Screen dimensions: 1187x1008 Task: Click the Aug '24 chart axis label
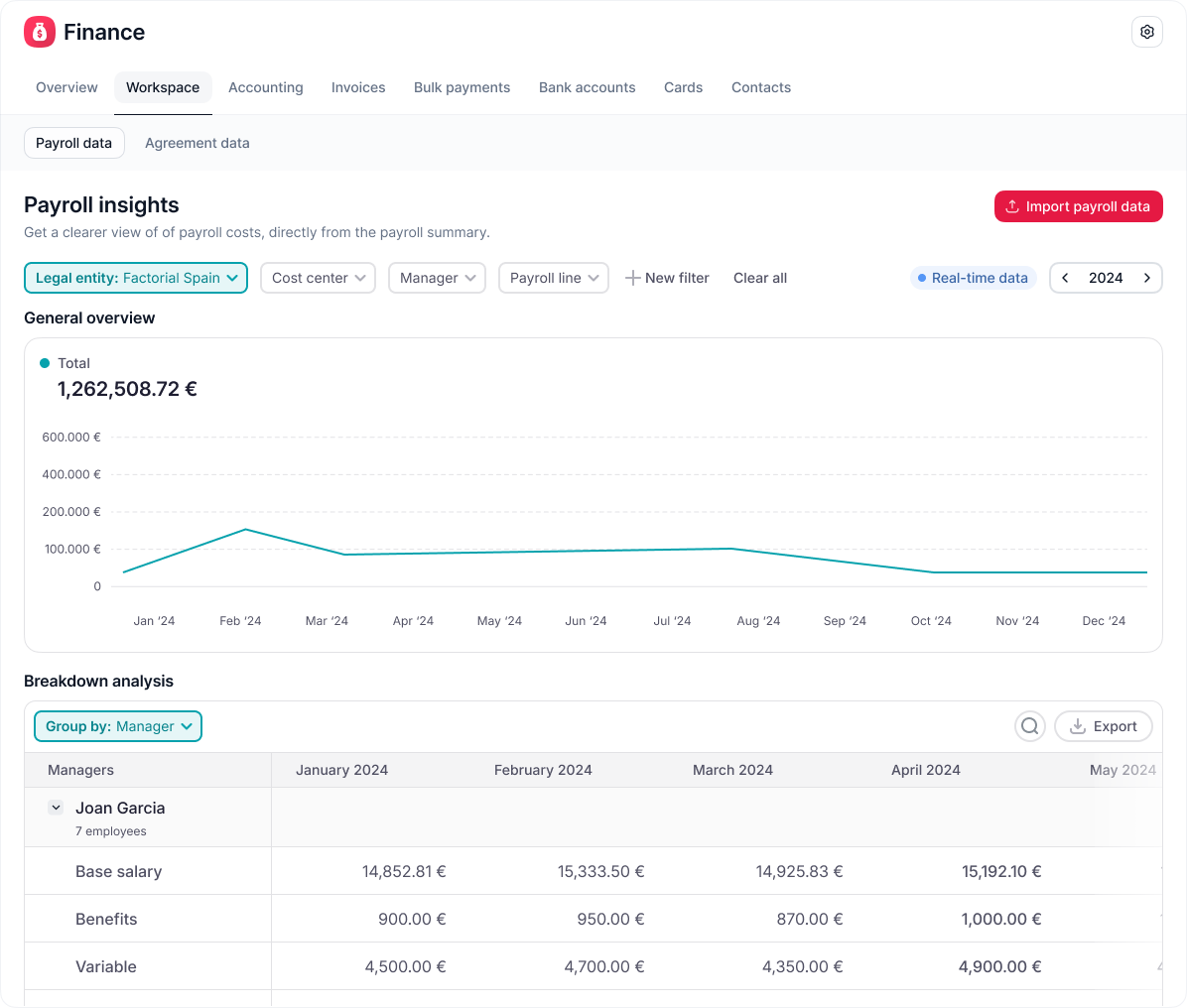pos(758,620)
